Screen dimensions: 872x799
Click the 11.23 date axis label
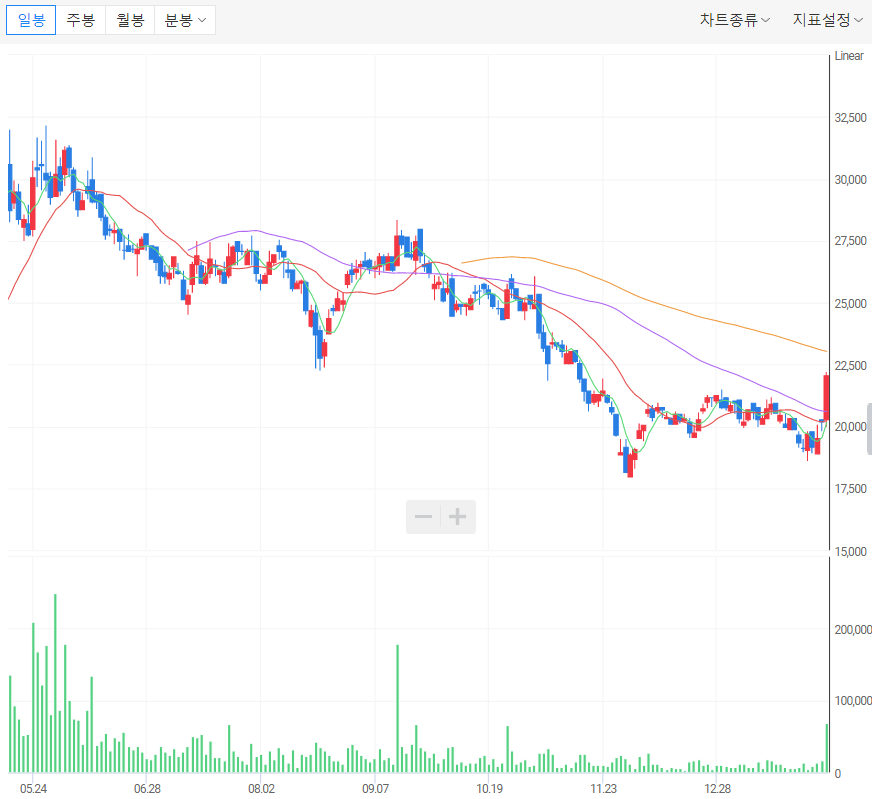click(603, 788)
